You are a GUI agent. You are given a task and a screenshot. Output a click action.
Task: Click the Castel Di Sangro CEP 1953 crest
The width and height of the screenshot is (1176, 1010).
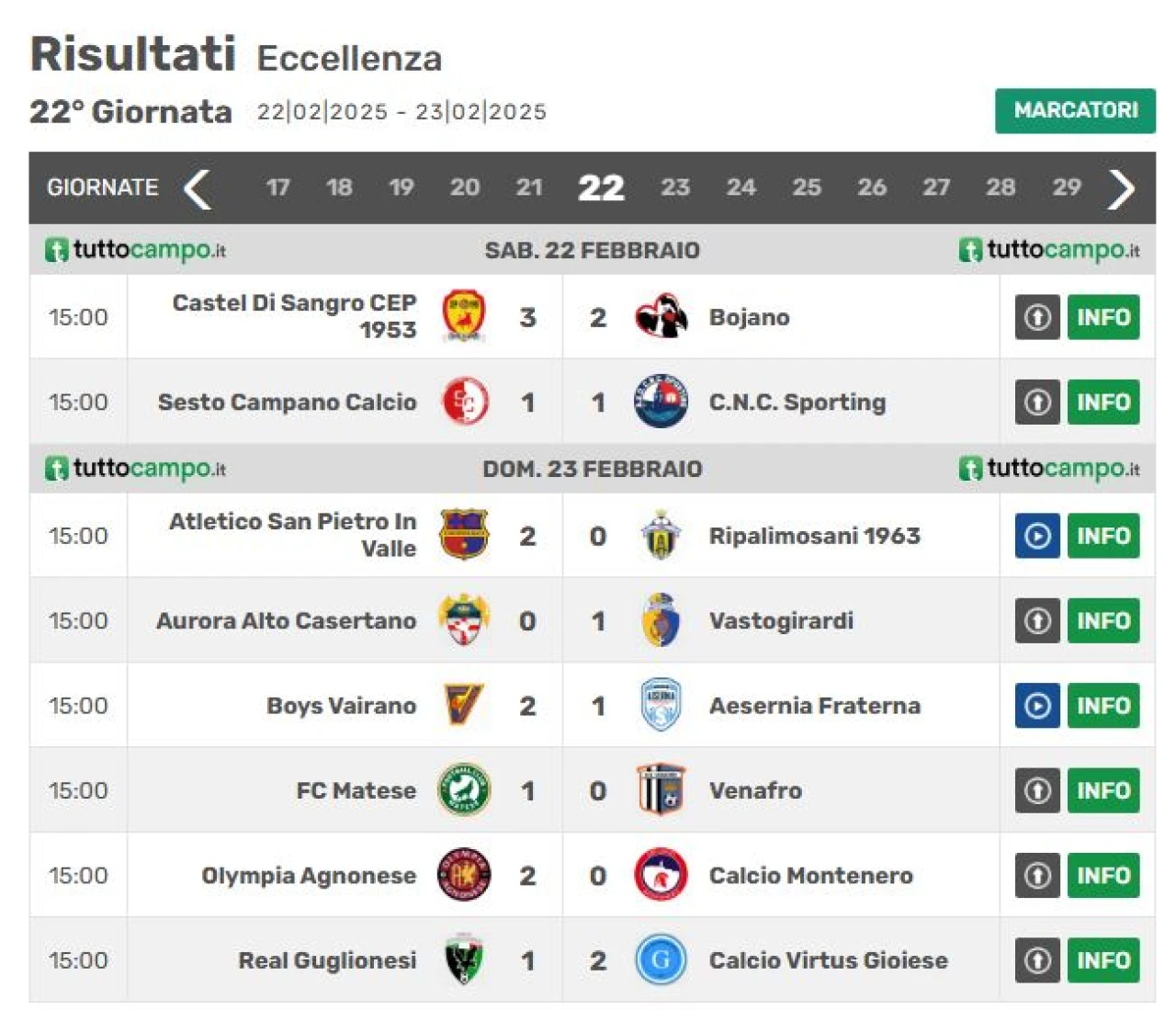point(464,316)
